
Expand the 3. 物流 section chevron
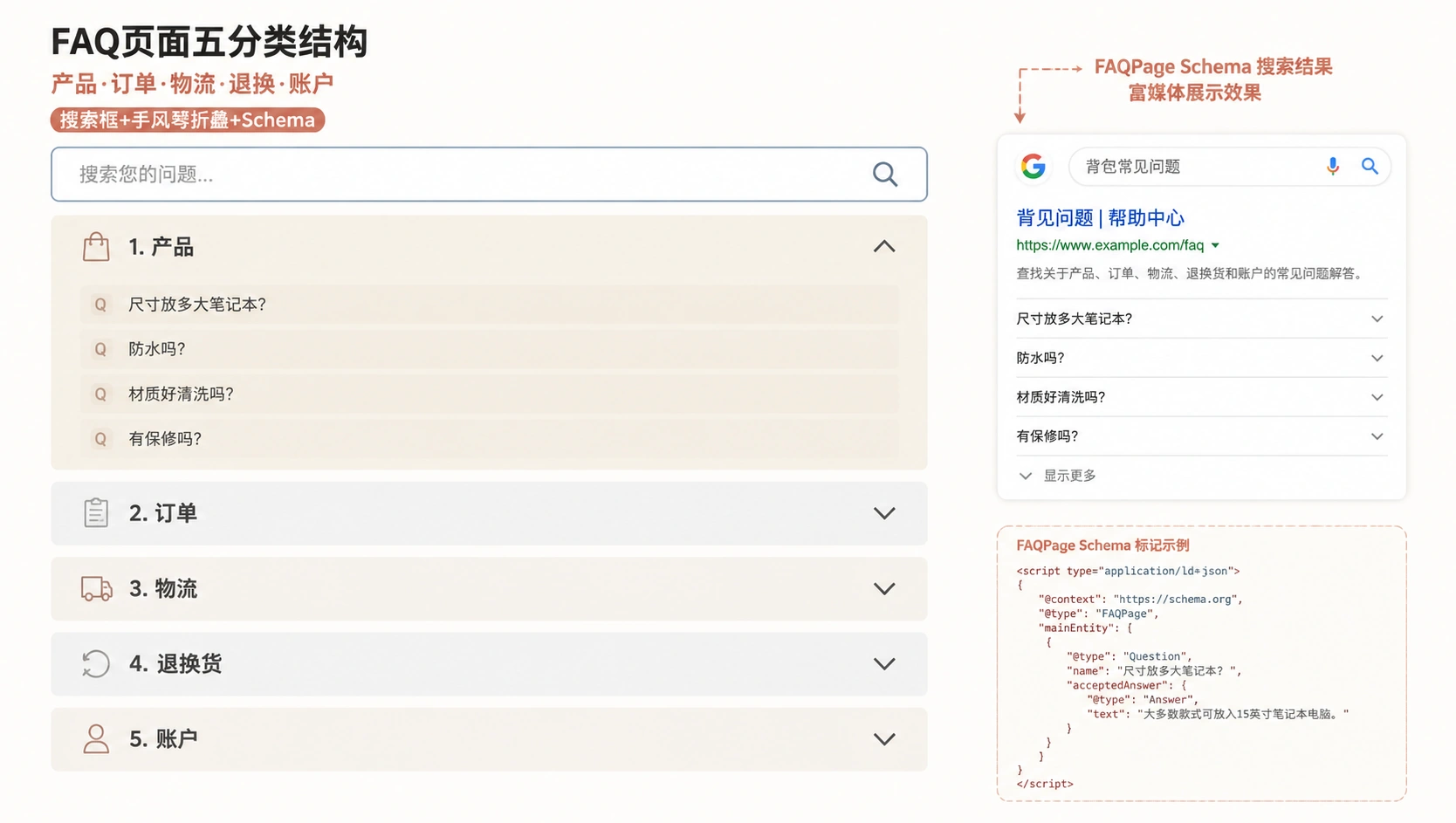click(884, 589)
